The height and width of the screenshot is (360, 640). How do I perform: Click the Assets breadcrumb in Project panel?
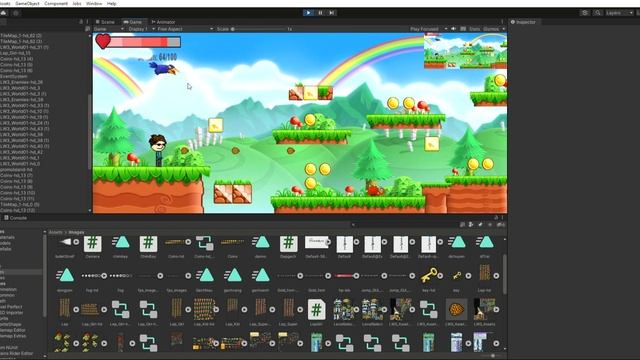[56, 232]
